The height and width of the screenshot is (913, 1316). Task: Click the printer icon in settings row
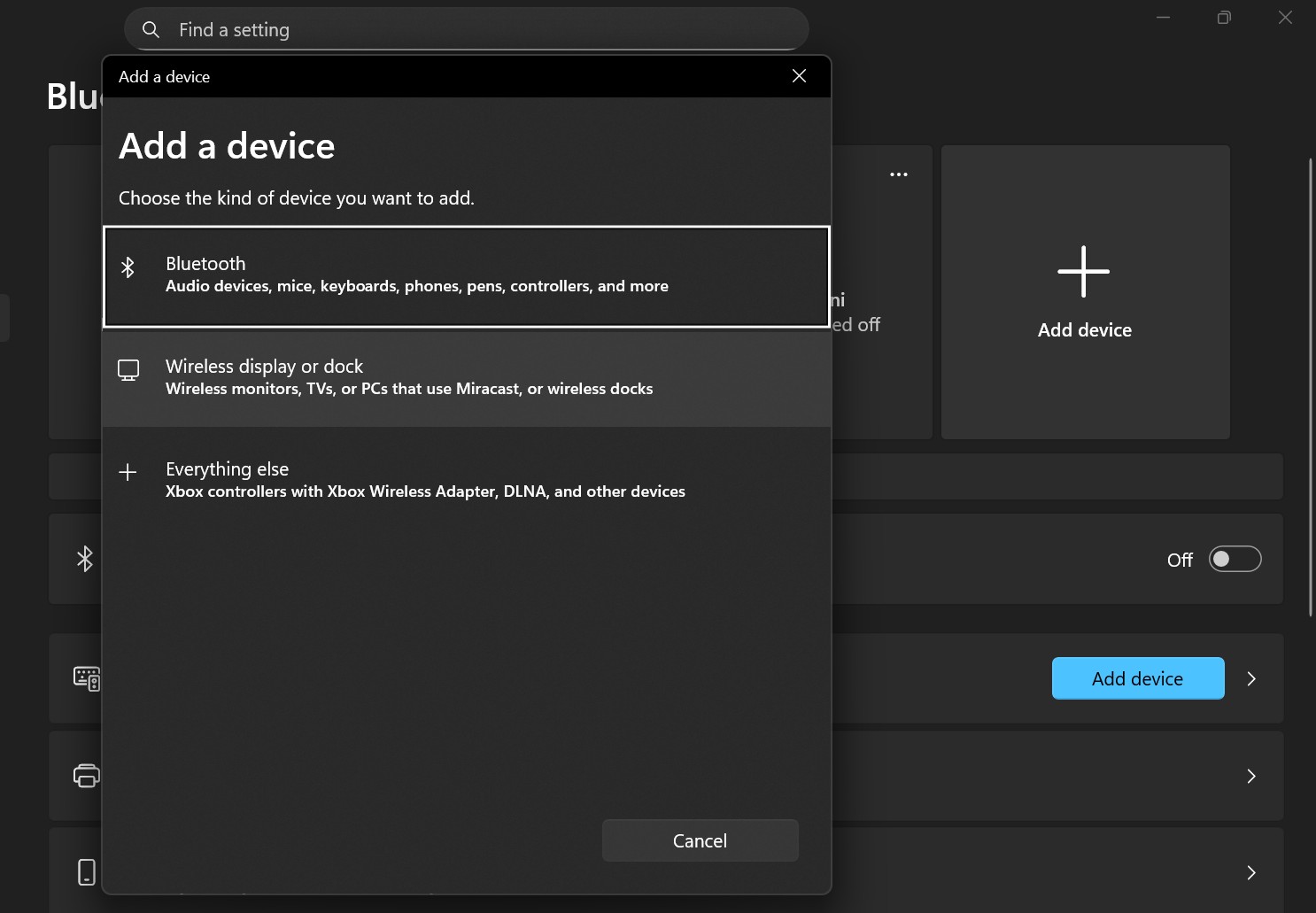coord(86,776)
